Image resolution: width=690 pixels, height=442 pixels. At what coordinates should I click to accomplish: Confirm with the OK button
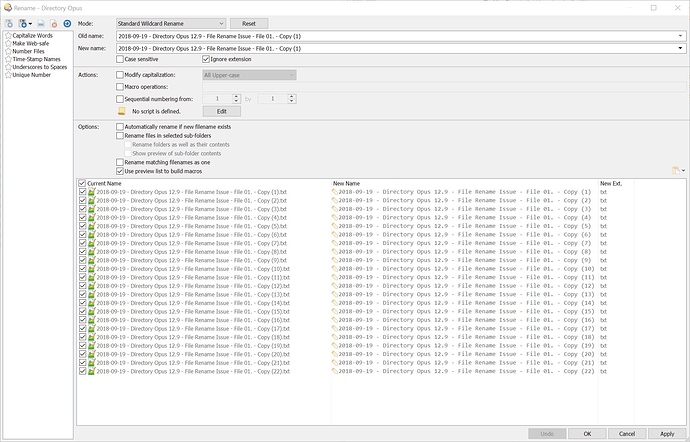(587, 434)
